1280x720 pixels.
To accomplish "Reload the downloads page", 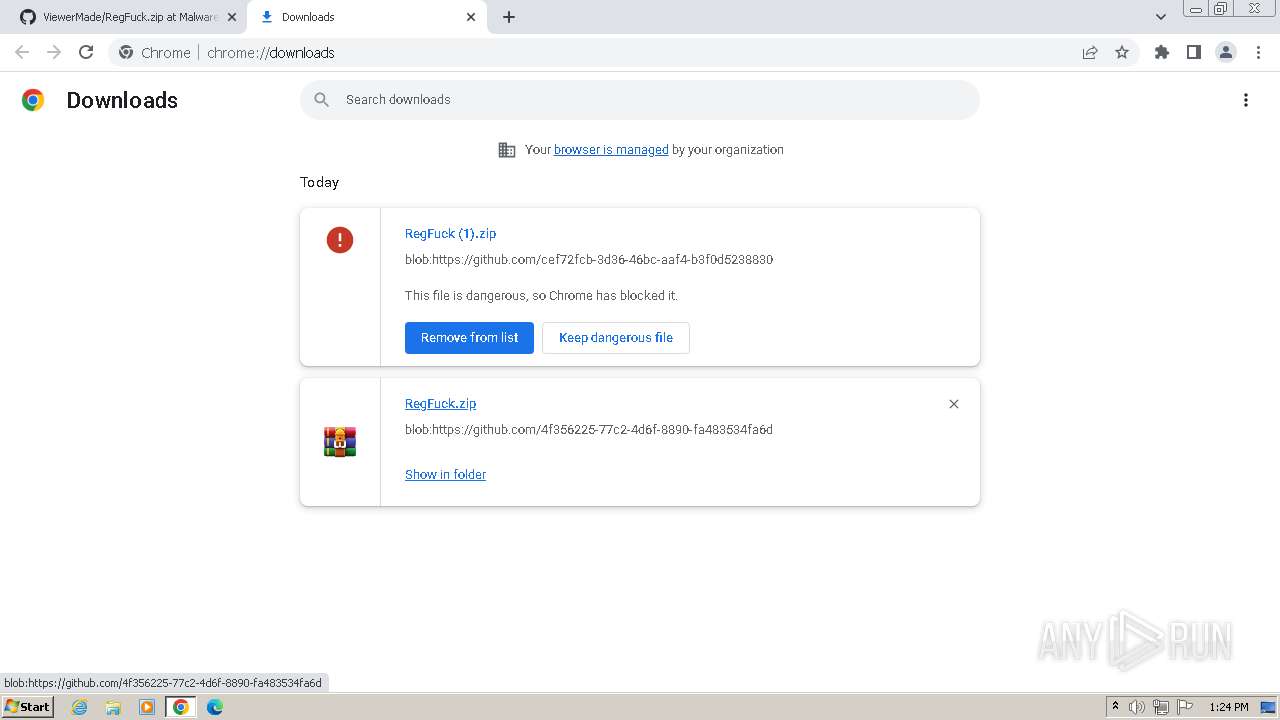I will [x=86, y=52].
